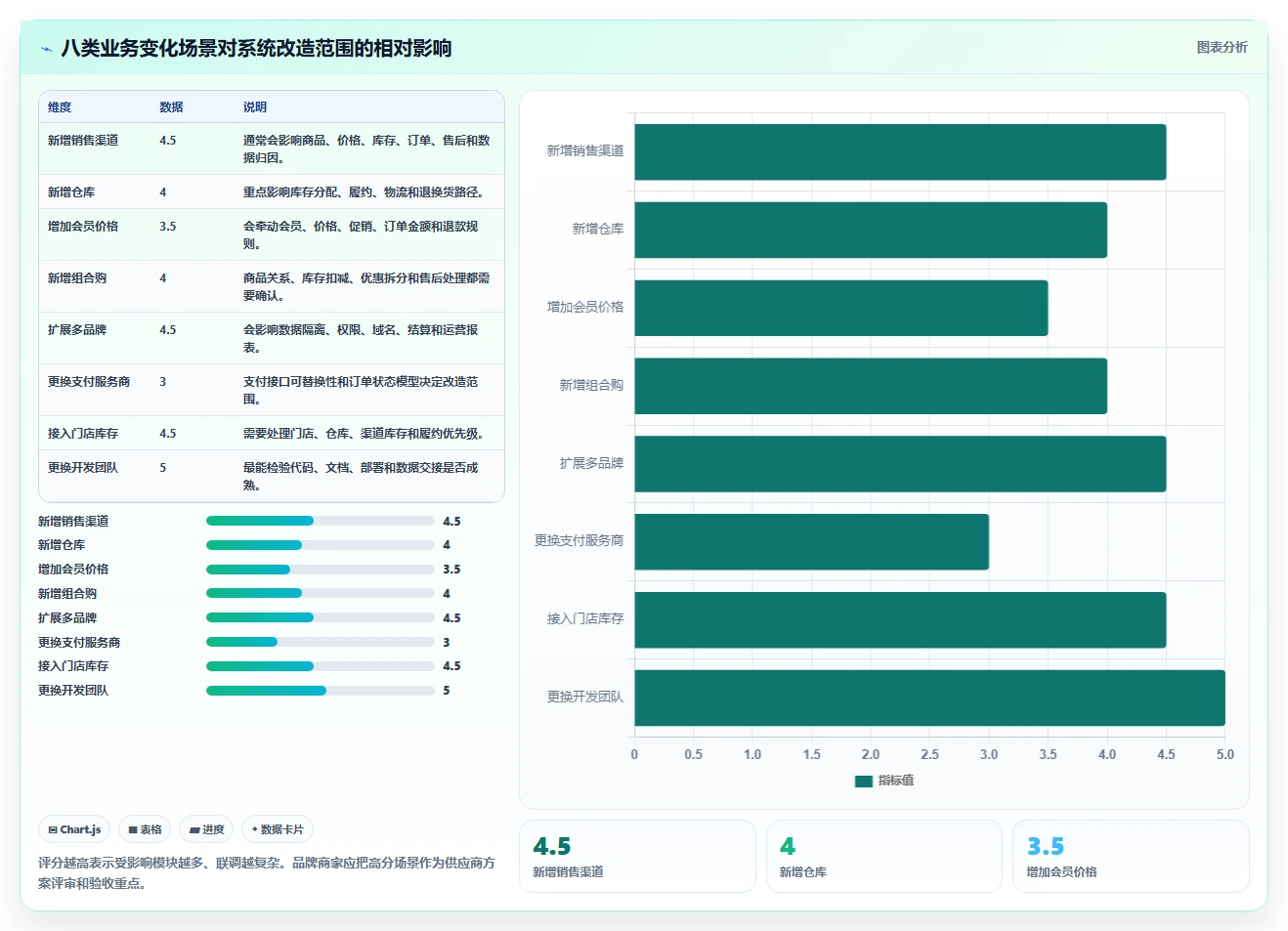Click the 扩展多品牌 progress bar
The image size is (1288, 931).
320,617
